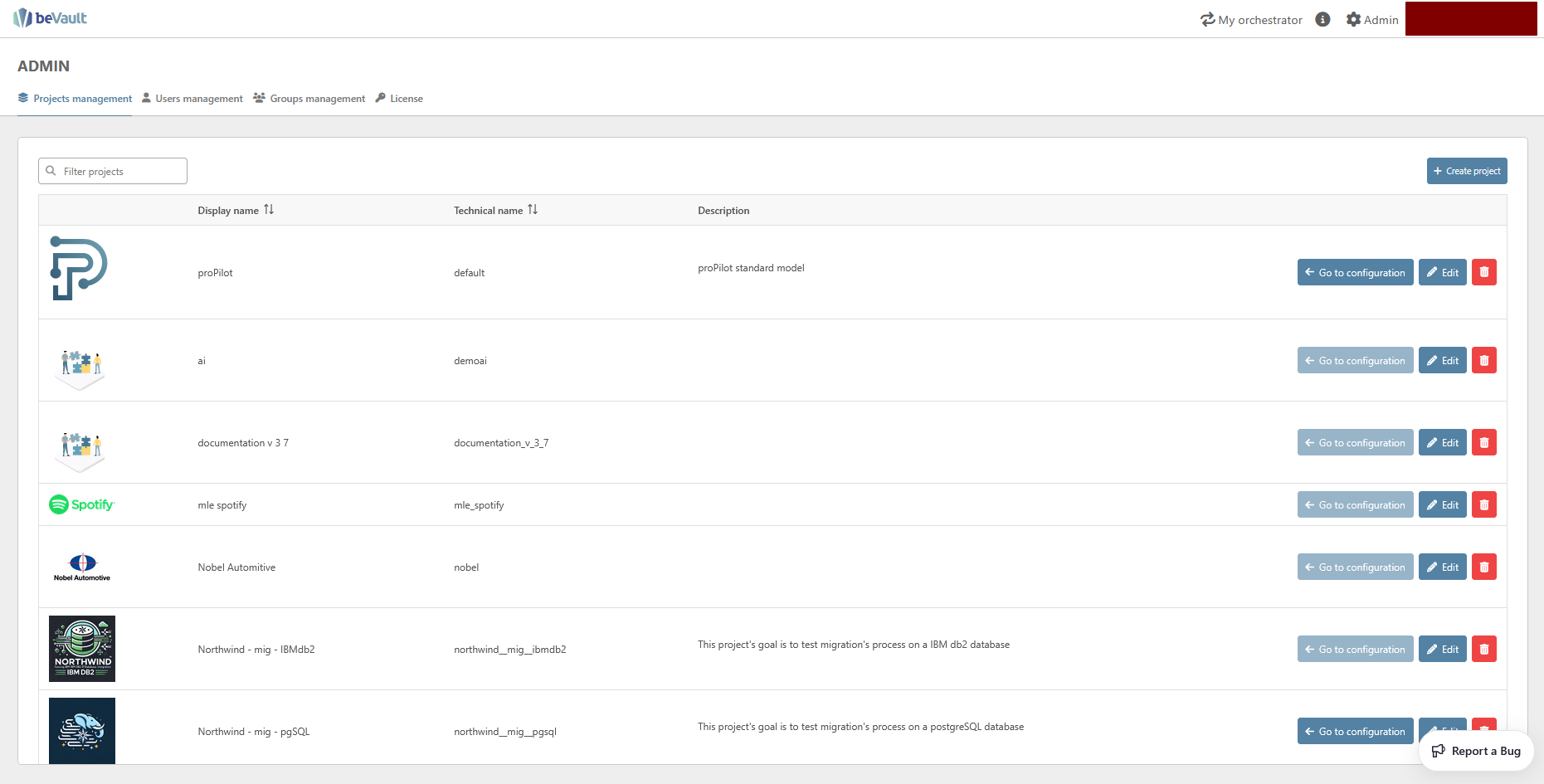
Task: Delete Northwind - mig - IBMdb2 project
Action: pos(1483,649)
